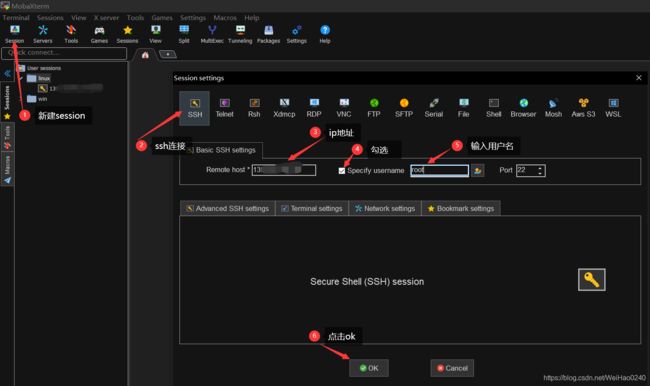Pick SFTP session type
650x386 pixels.
[404, 108]
